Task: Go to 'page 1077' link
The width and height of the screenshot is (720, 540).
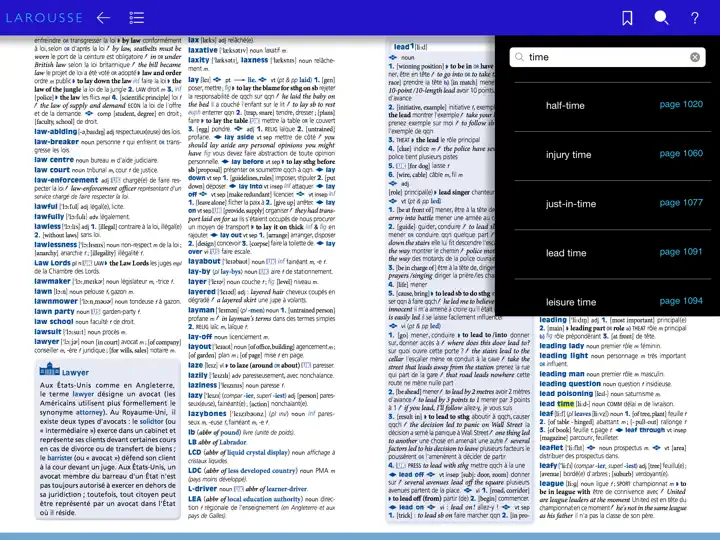Action: 681,202
